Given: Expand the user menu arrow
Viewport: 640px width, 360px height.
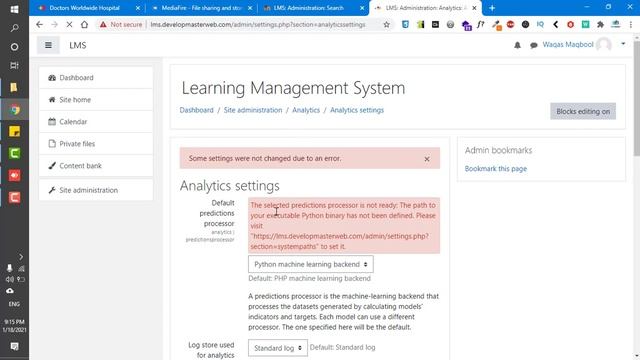Looking at the screenshot, I should coord(623,44).
